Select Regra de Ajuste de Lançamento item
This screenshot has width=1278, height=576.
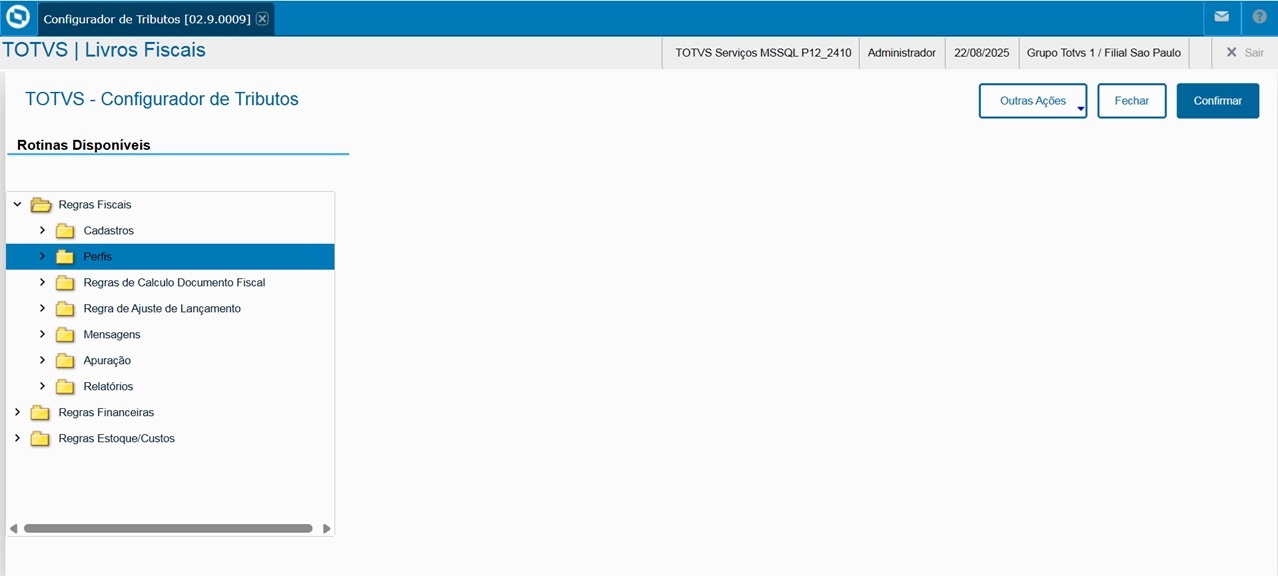162,309
